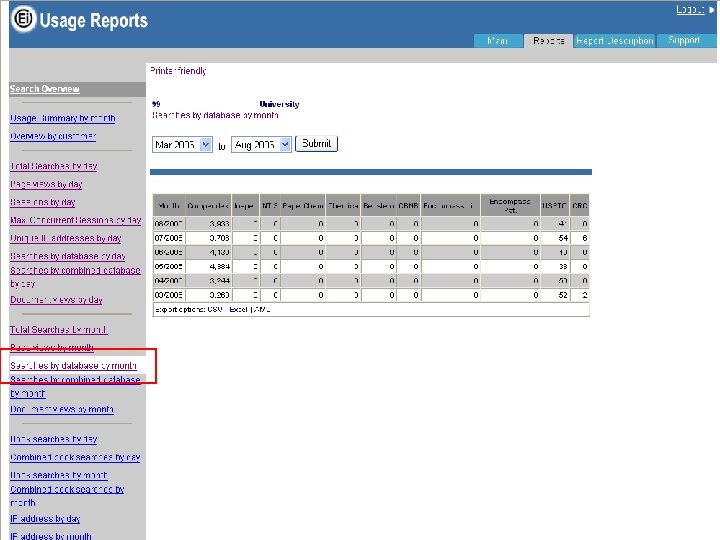Click the Ei logo in the header
The width and height of the screenshot is (720, 540).
[23, 19]
